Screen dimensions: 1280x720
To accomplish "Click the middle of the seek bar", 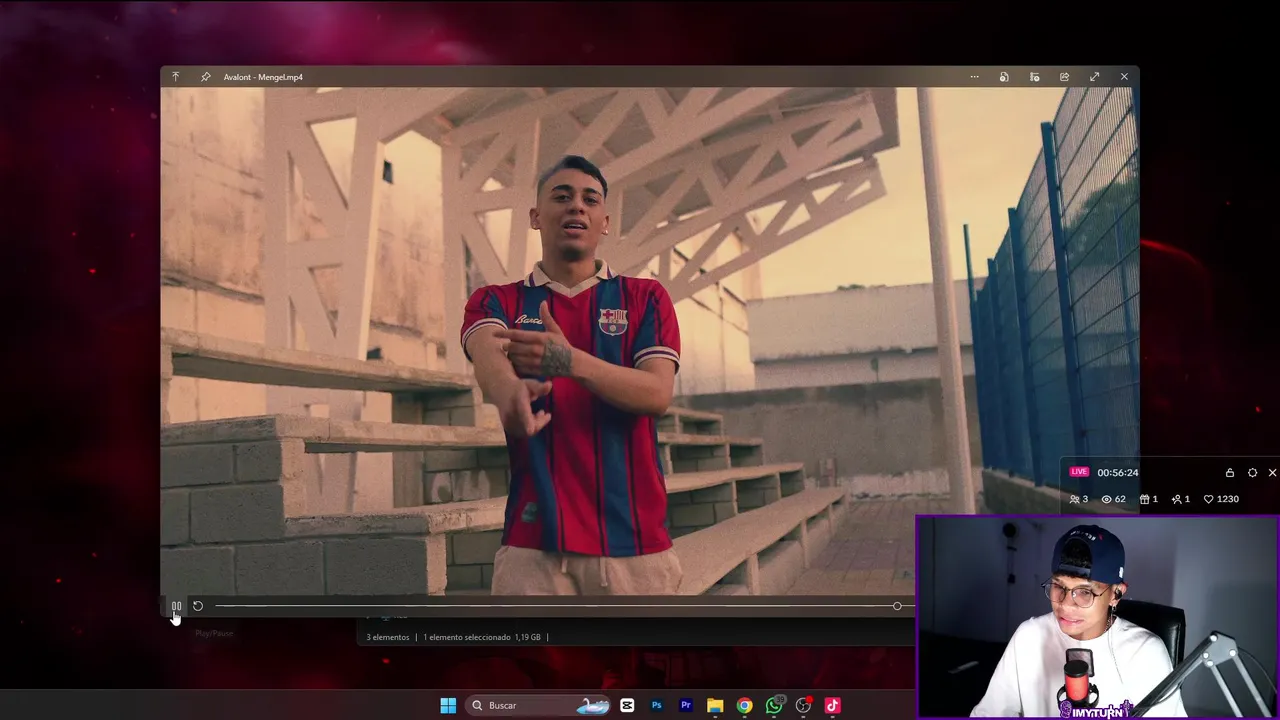I will tap(564, 606).
